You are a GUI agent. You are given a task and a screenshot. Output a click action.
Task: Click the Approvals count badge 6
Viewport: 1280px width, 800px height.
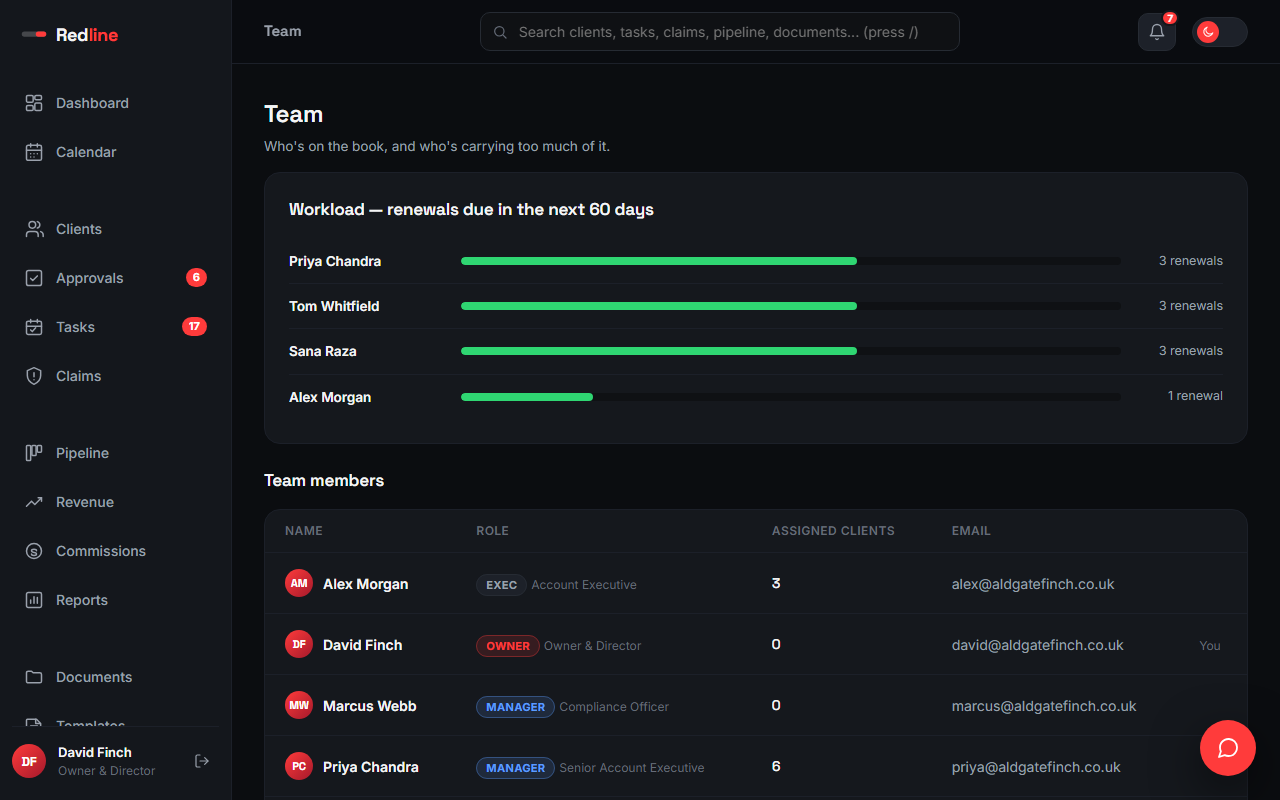pos(196,277)
